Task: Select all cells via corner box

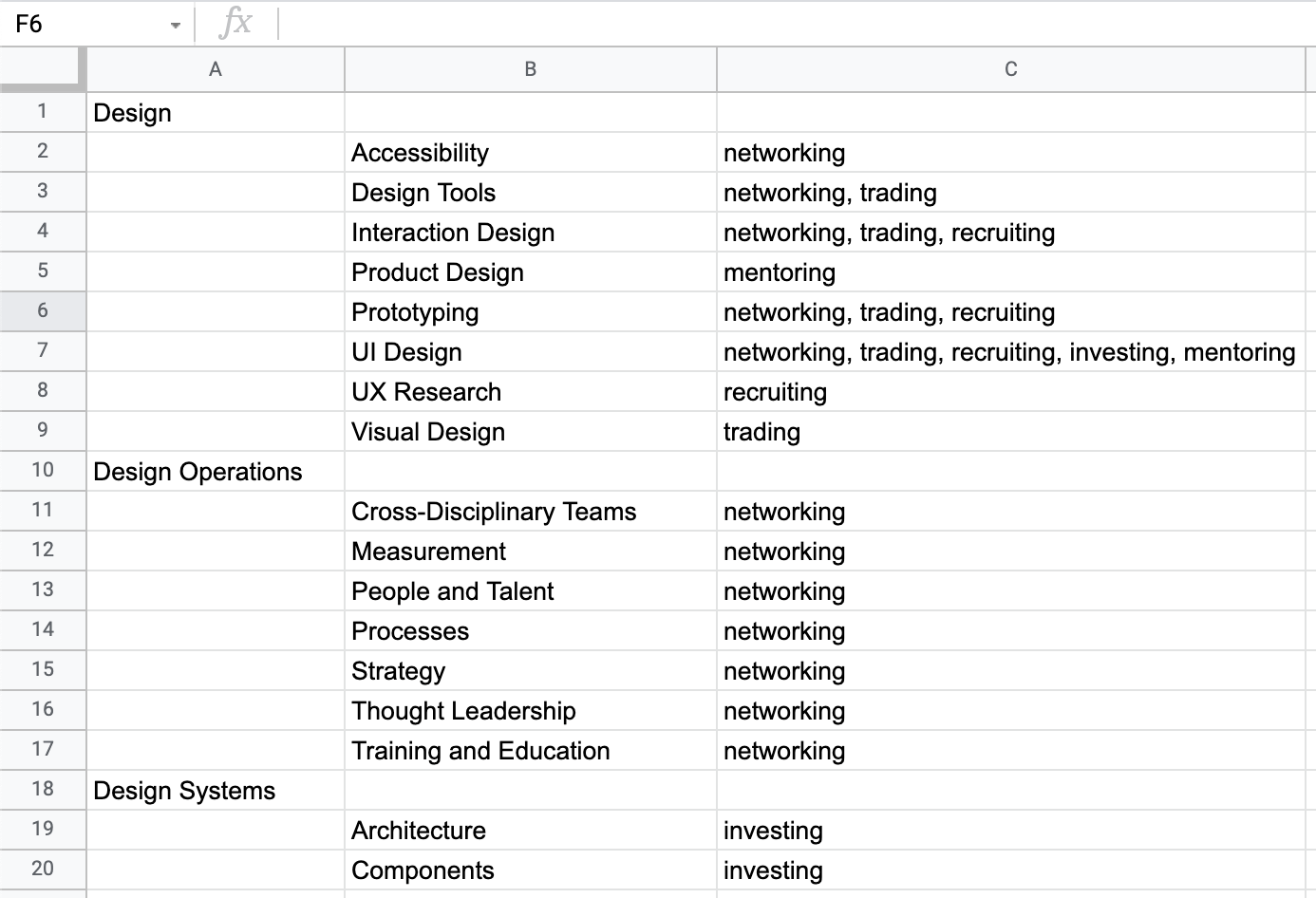Action: click(x=43, y=68)
